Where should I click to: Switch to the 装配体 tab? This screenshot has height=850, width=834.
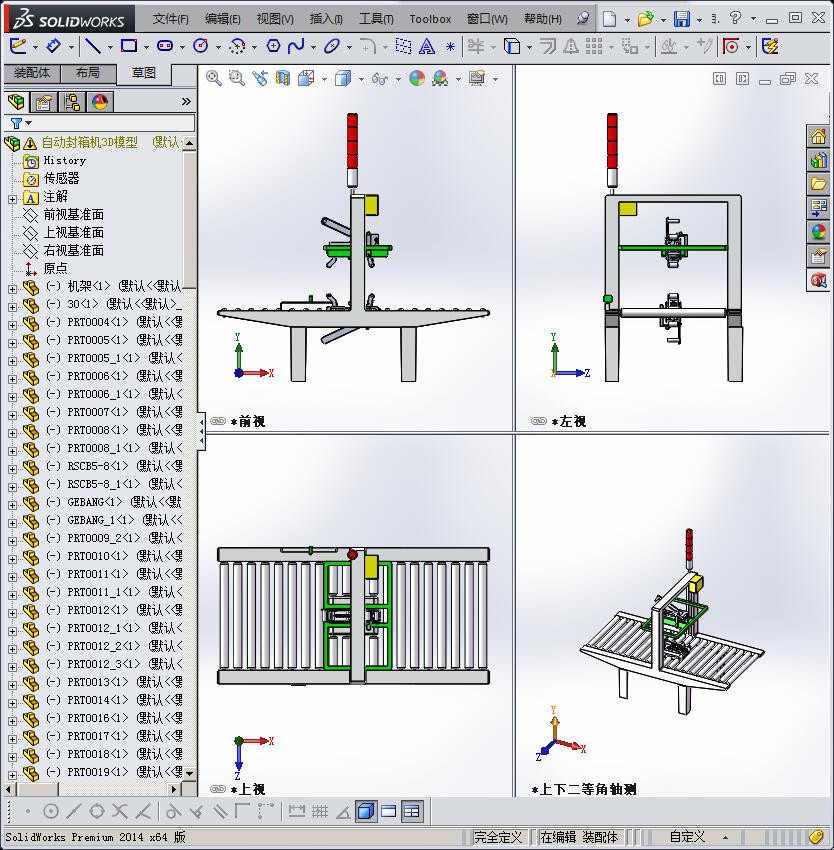coord(32,73)
